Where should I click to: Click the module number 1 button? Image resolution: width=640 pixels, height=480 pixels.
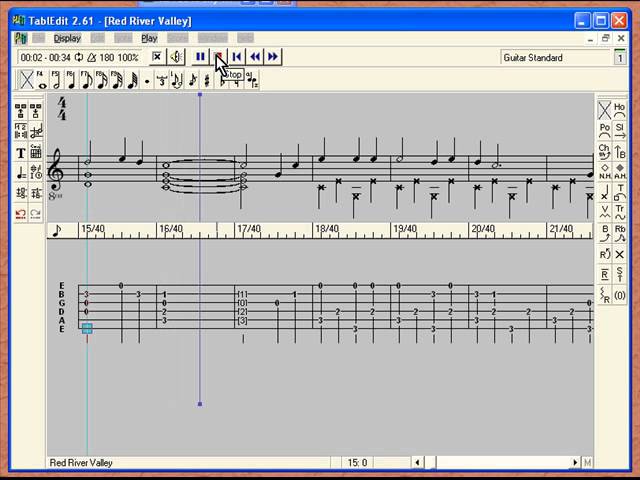(x=620, y=58)
